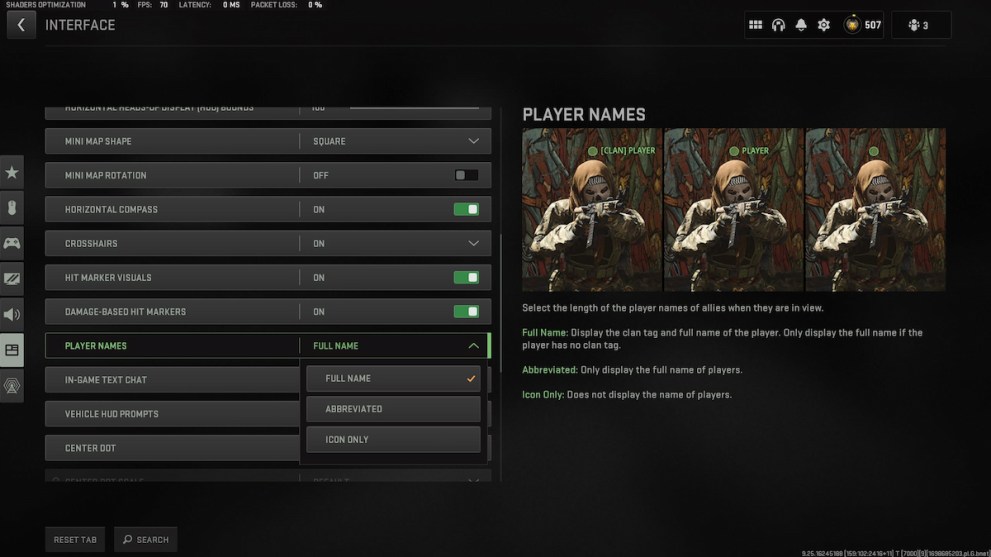
Task: Open notifications via the bell icon
Action: point(801,25)
